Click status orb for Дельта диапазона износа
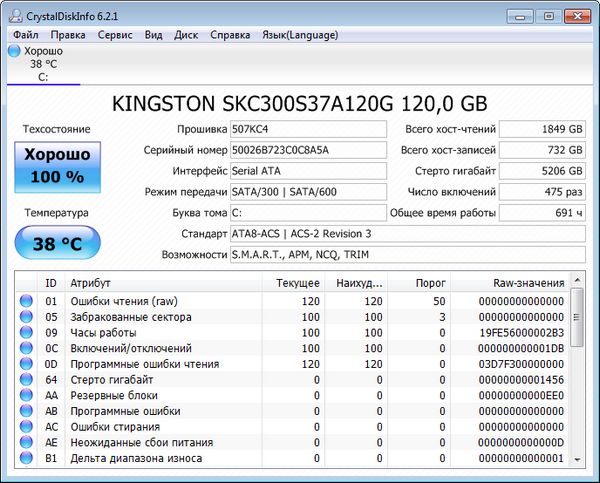 26,458
